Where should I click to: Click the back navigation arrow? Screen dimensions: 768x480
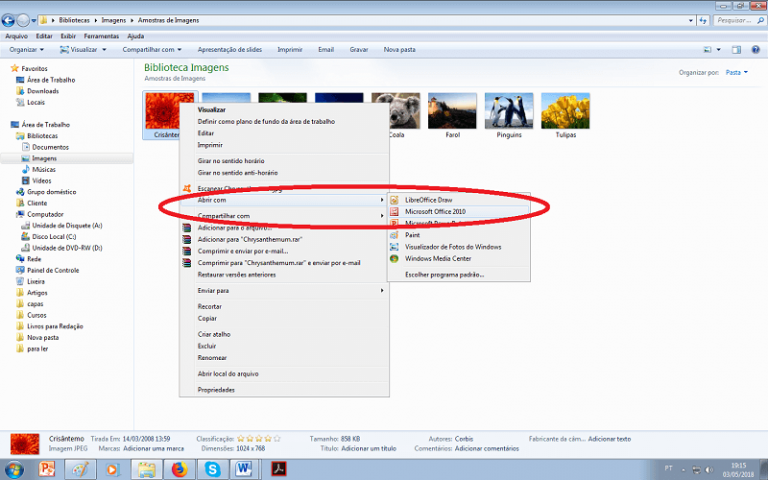[9, 19]
